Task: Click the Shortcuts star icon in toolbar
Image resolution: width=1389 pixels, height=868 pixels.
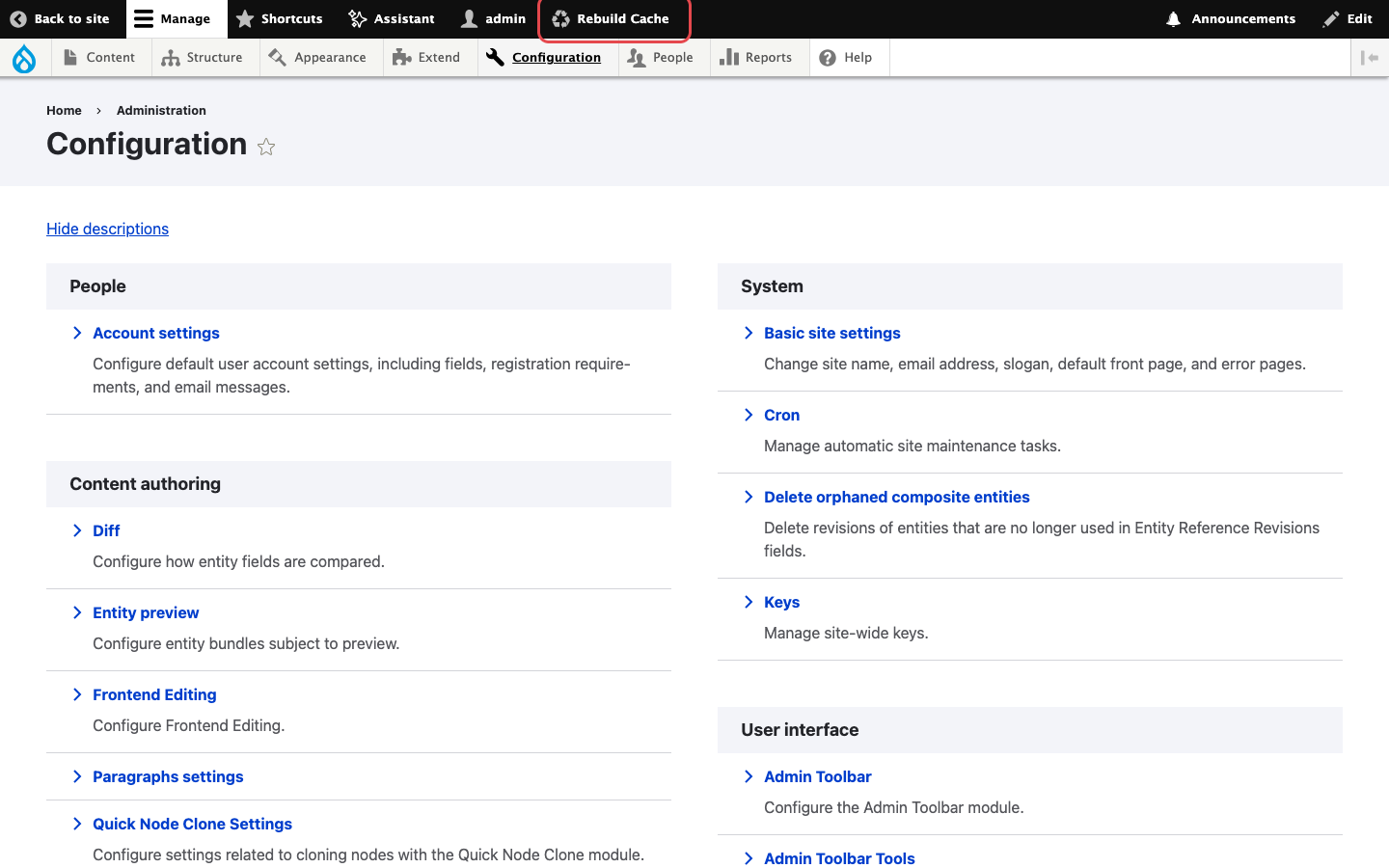Action: 245,18
